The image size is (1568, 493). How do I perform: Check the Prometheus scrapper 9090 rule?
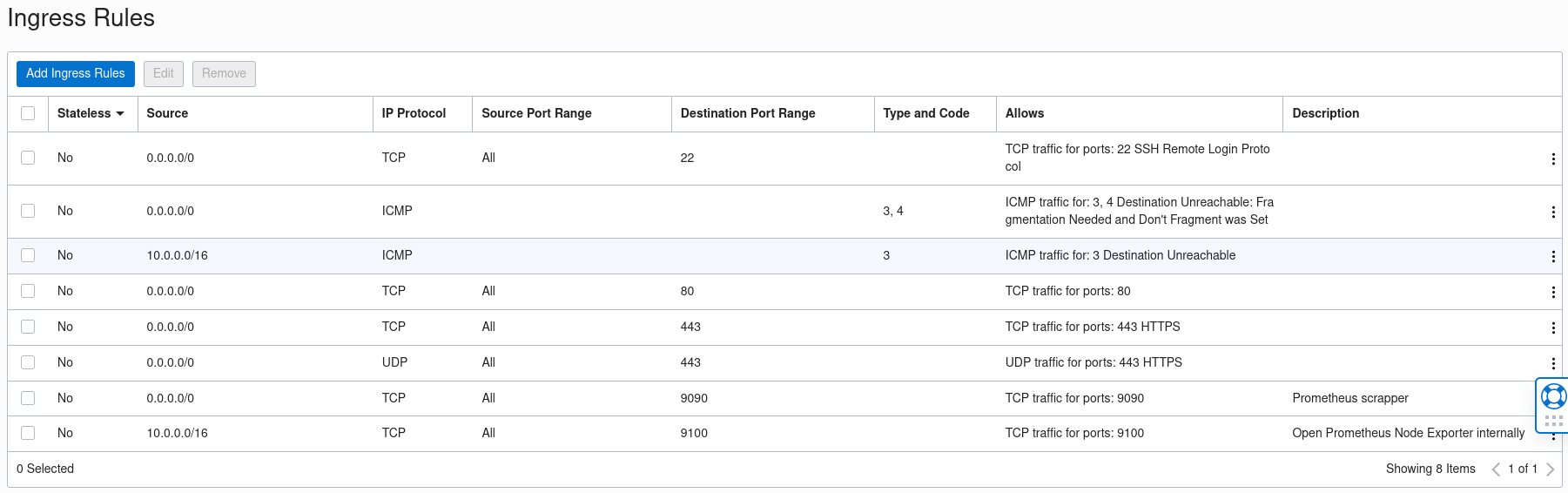click(28, 398)
